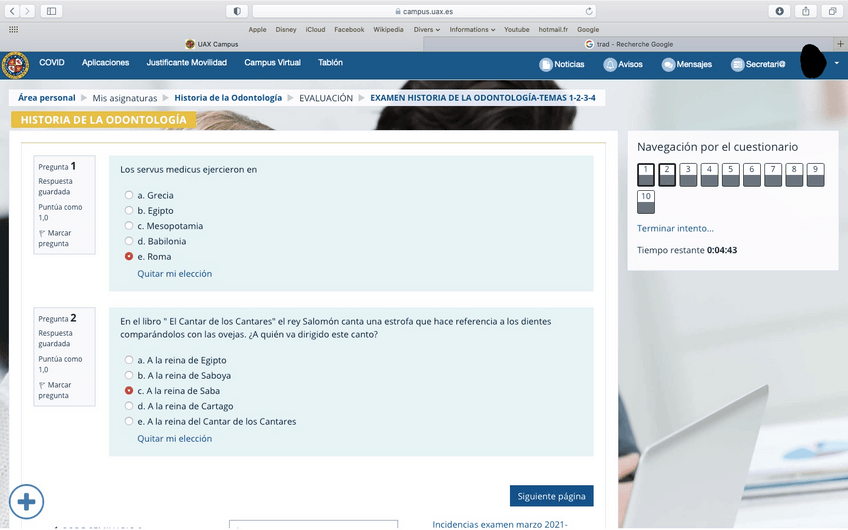Open the privacy shield icon
This screenshot has width=848, height=530.
pos(237,11)
